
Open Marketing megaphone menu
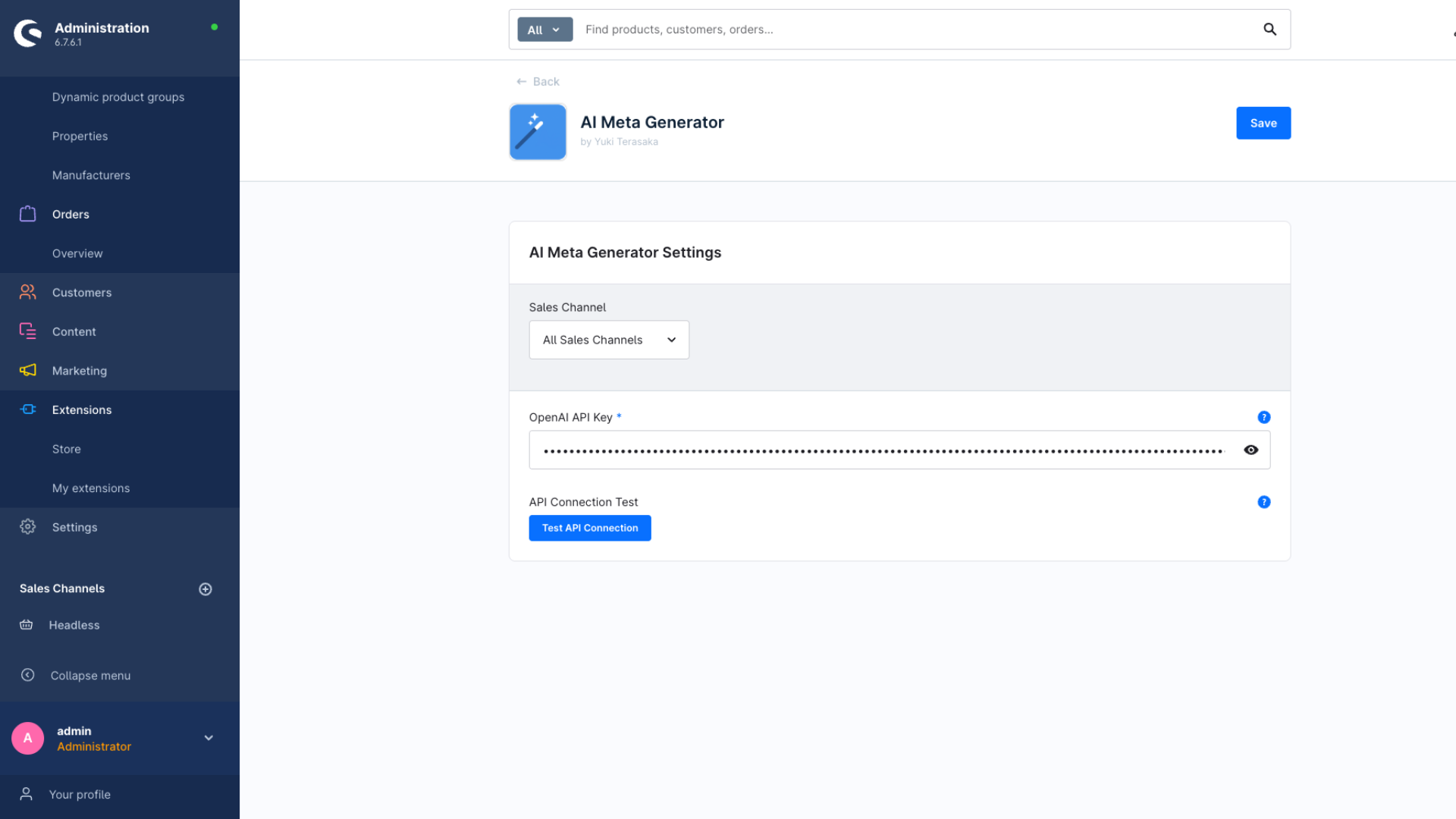(28, 370)
